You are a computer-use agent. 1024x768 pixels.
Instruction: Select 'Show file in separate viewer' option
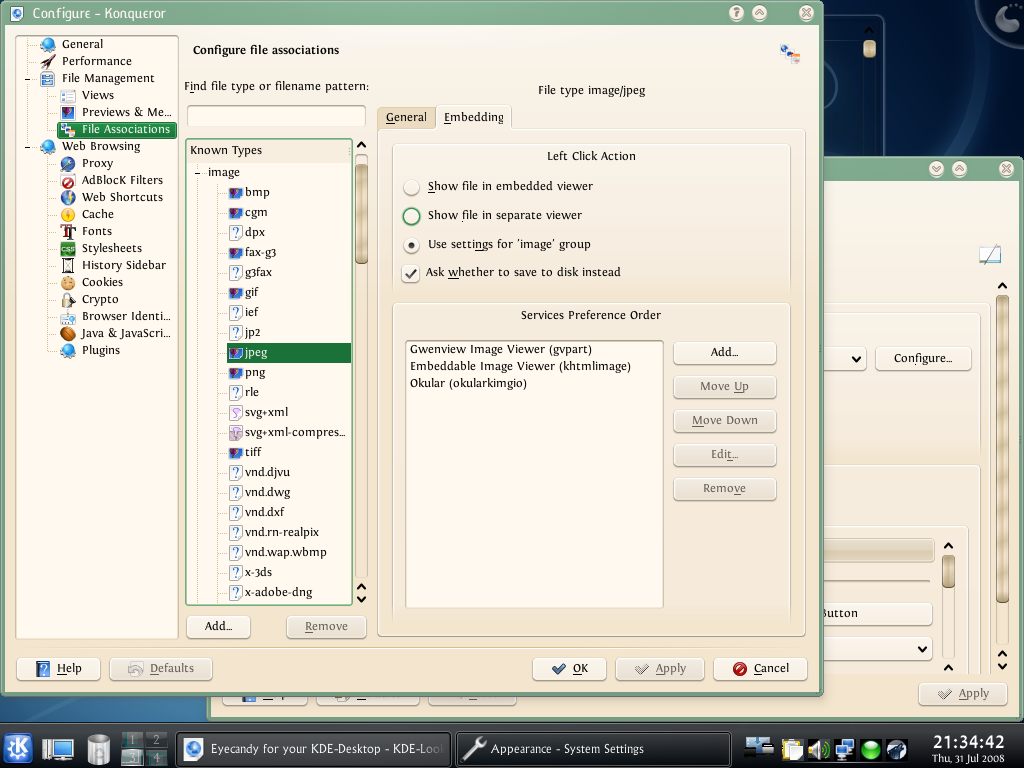click(x=411, y=216)
